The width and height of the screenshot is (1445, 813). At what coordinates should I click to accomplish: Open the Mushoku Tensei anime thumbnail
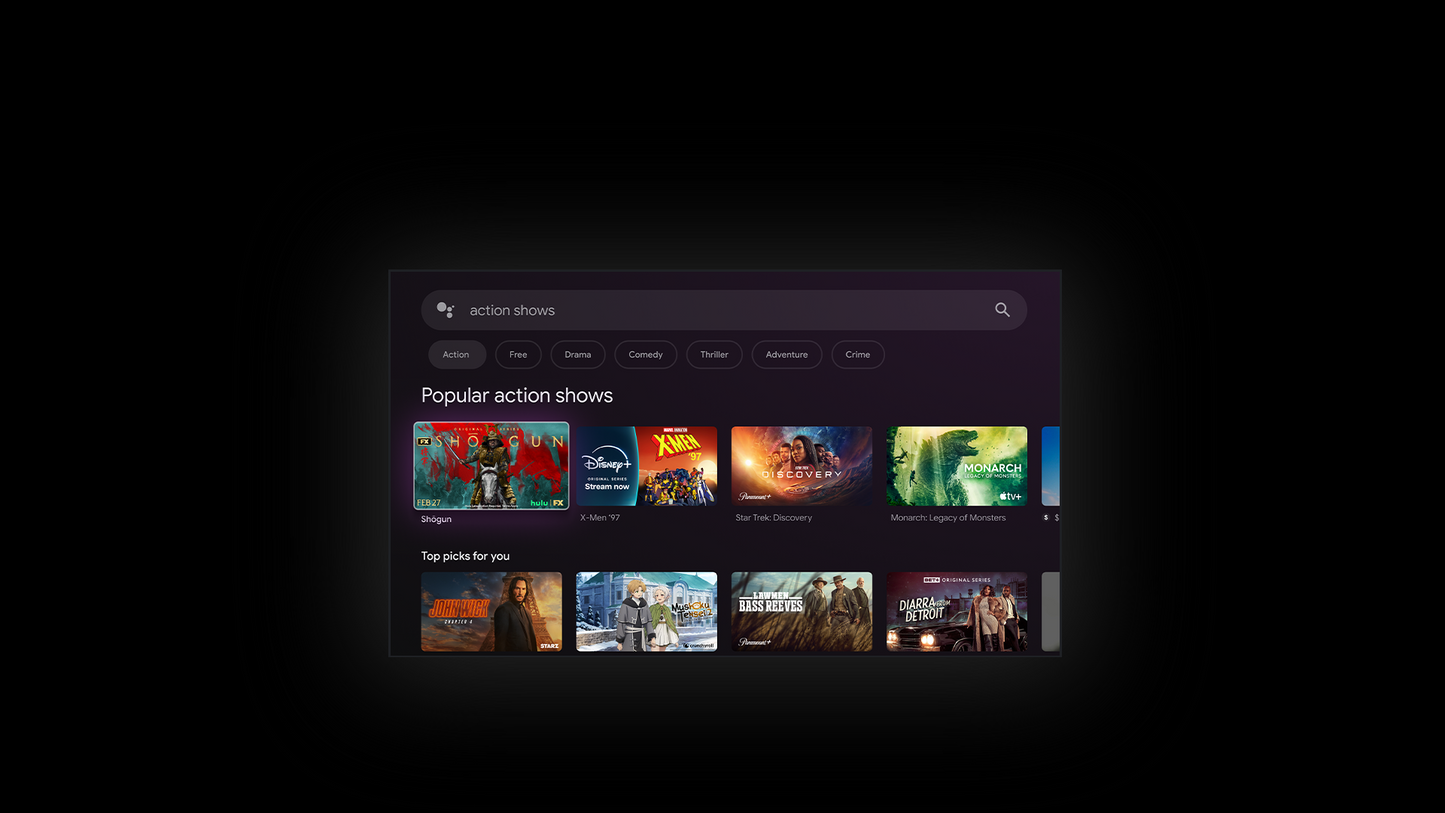click(646, 612)
